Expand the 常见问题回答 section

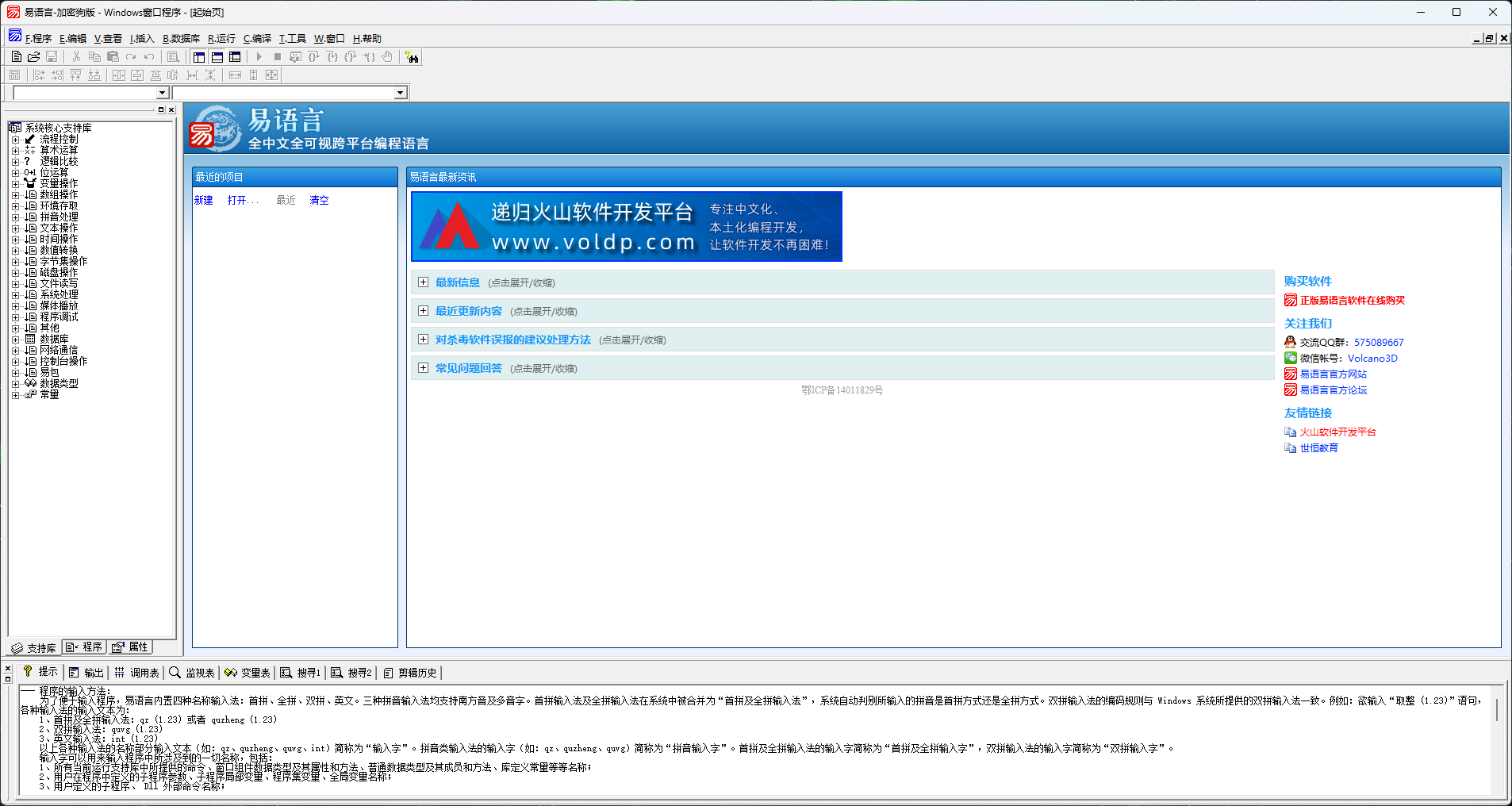click(424, 368)
